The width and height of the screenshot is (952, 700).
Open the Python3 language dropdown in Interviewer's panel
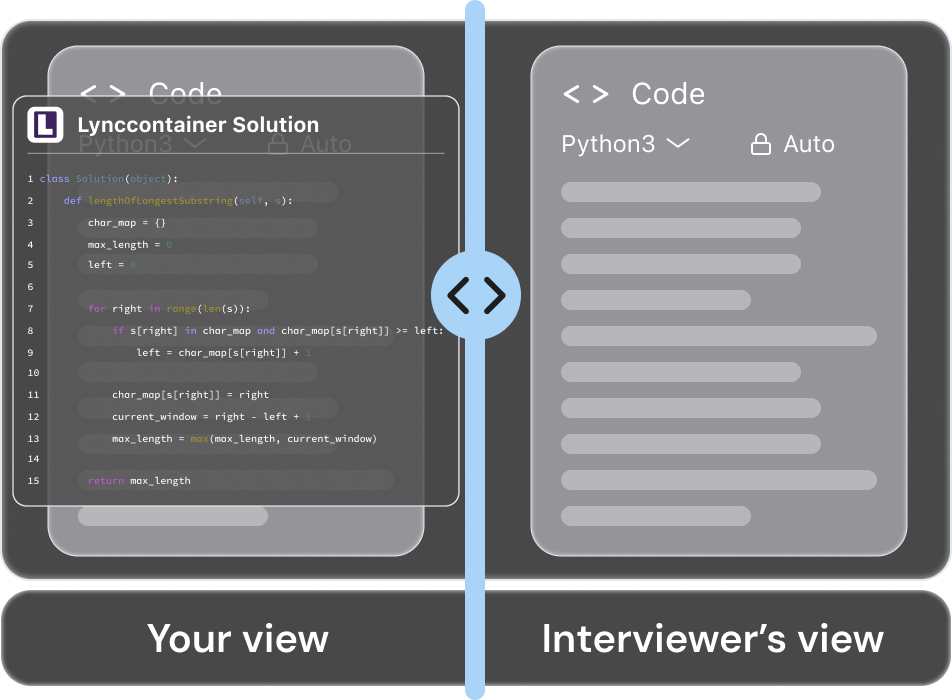pyautogui.click(x=608, y=145)
